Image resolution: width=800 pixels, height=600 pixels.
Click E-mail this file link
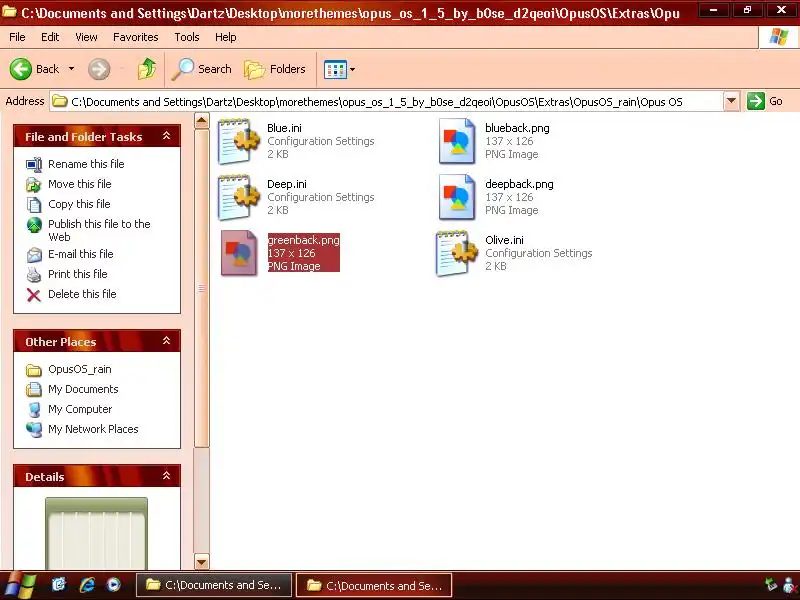pyautogui.click(x=81, y=254)
